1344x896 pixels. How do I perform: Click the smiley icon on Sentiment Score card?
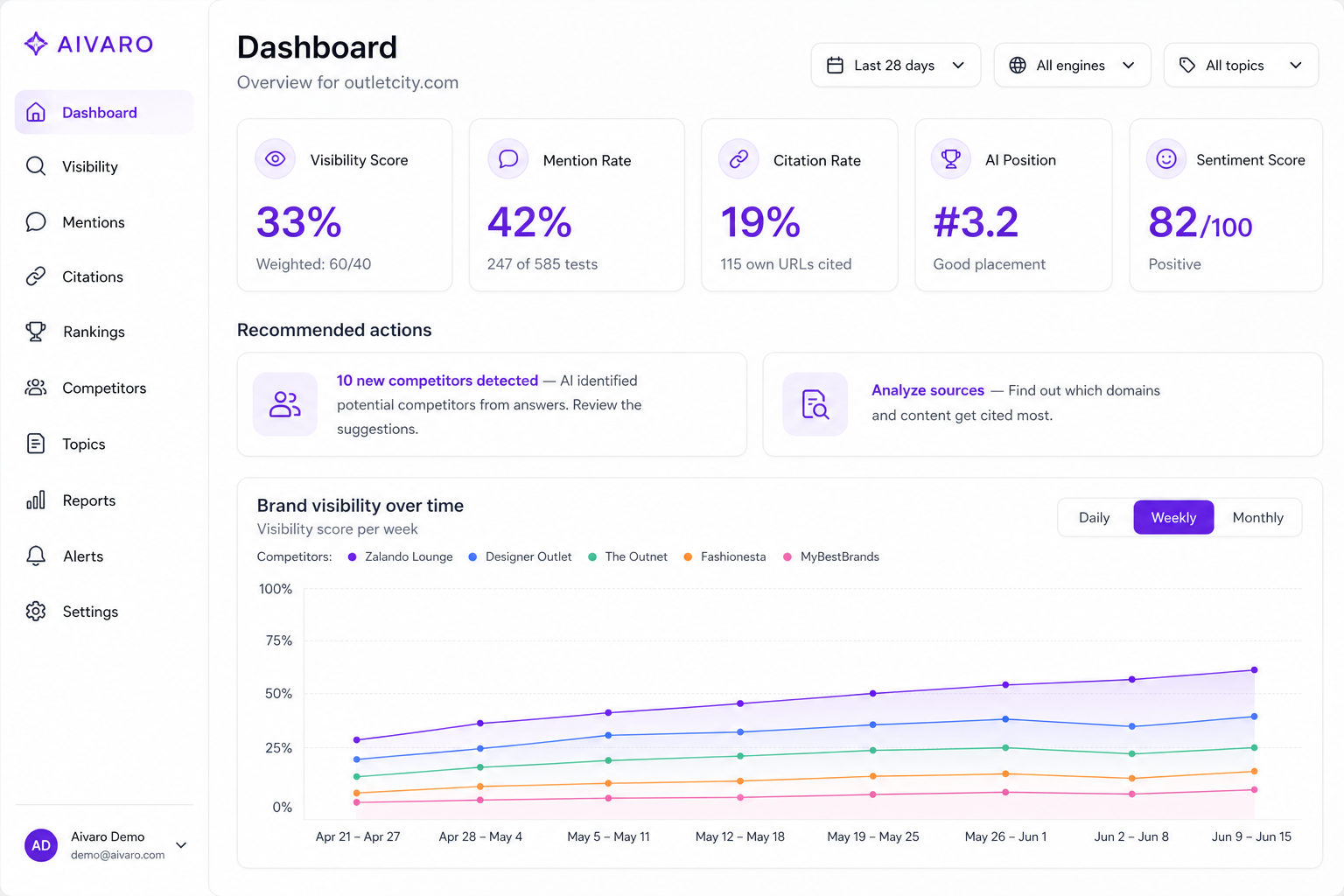(1166, 159)
